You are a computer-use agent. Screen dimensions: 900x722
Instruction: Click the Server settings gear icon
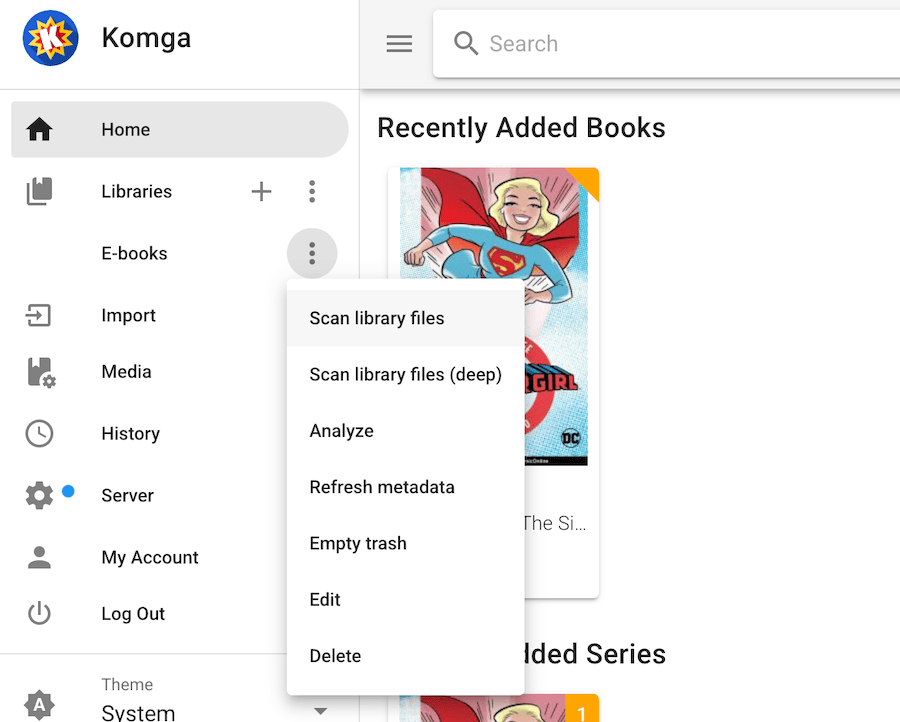pyautogui.click(x=39, y=495)
